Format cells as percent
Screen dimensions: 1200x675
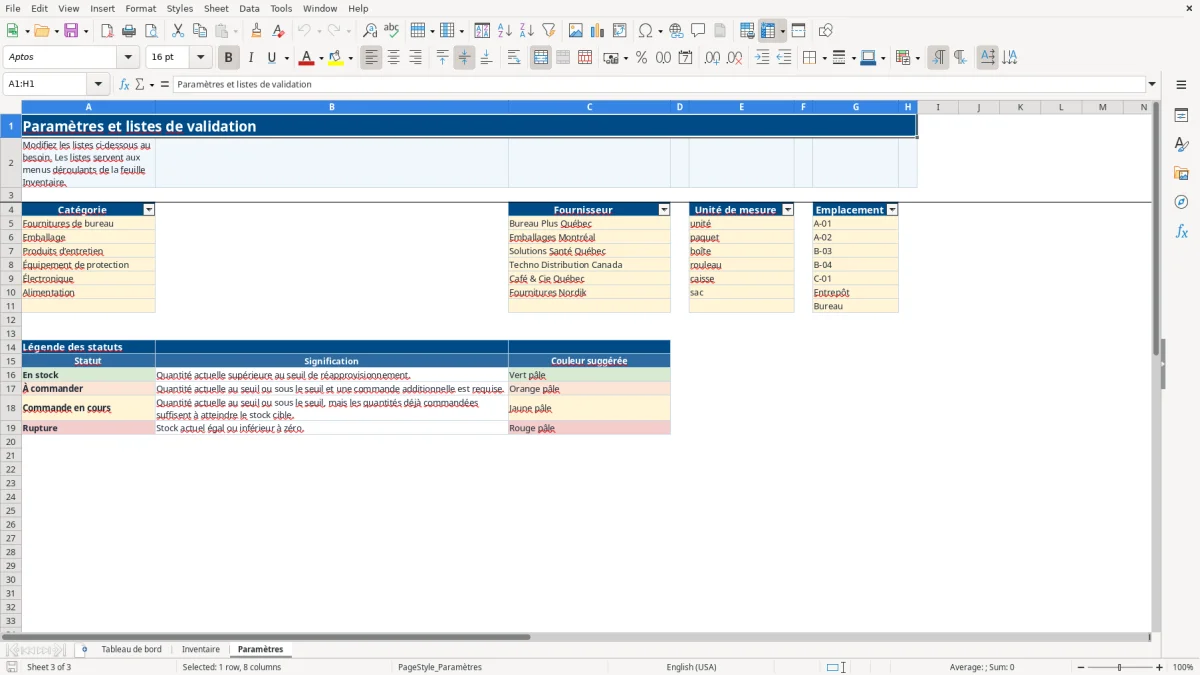(x=641, y=58)
